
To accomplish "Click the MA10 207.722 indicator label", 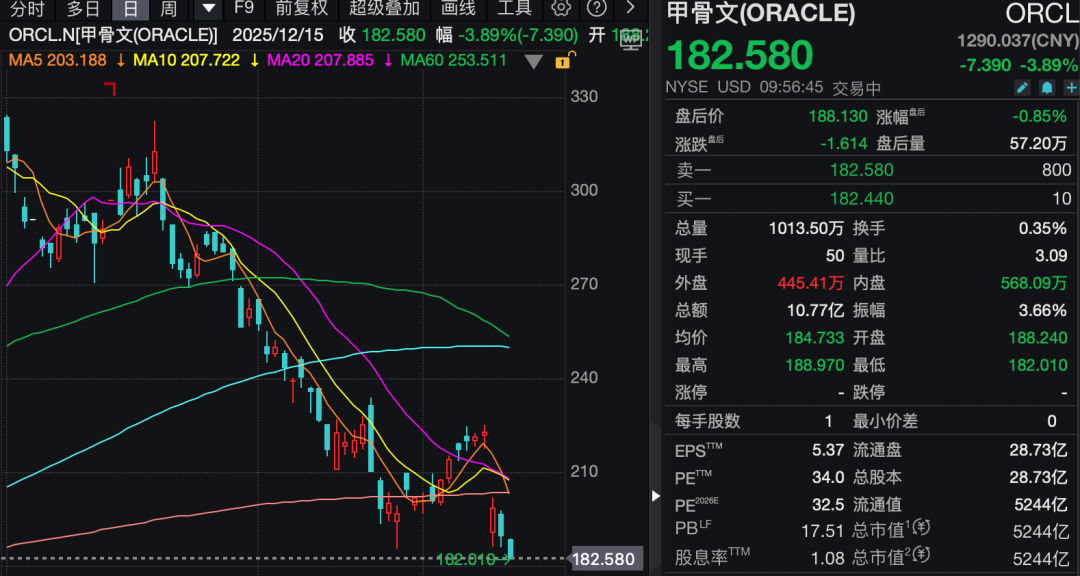I will coord(187,60).
